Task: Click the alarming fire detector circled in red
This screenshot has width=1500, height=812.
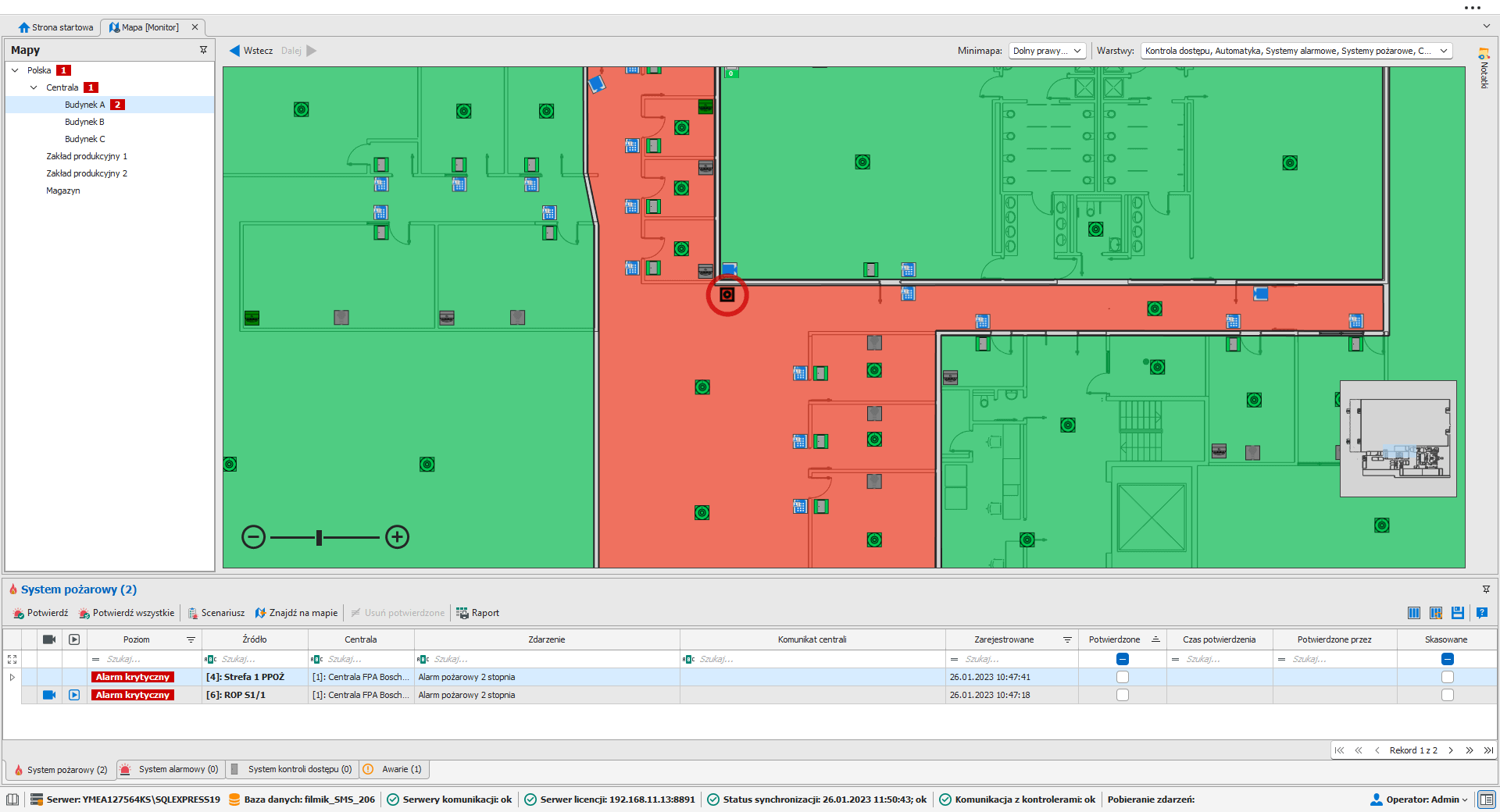Action: pyautogui.click(x=727, y=295)
